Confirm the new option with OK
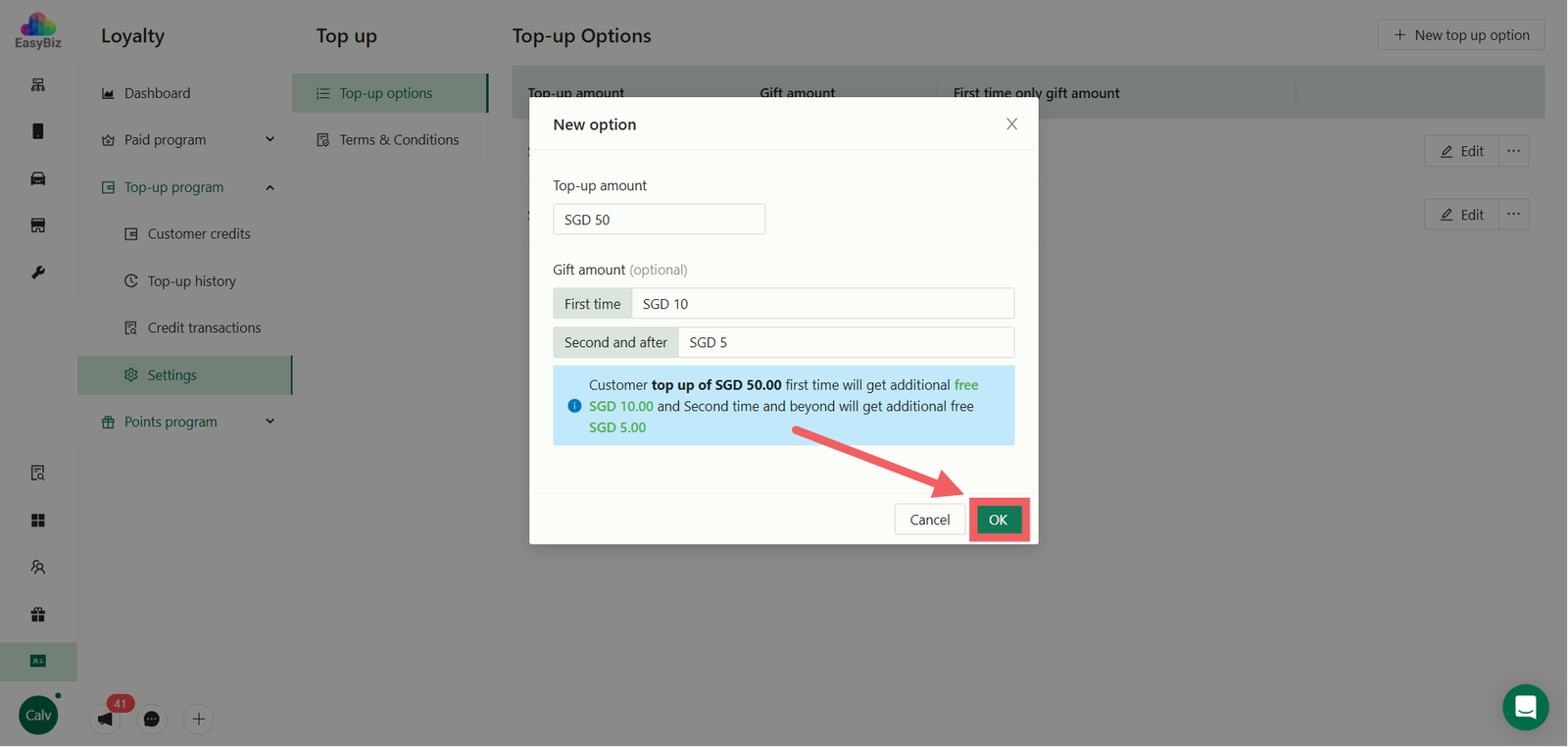1568x747 pixels. click(x=999, y=520)
